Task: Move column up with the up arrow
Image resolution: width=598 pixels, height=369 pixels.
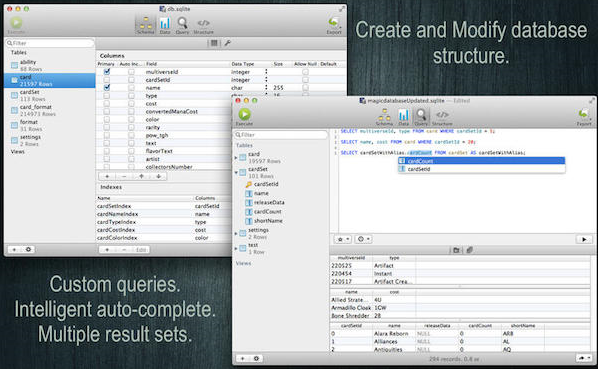Action: tap(141, 176)
